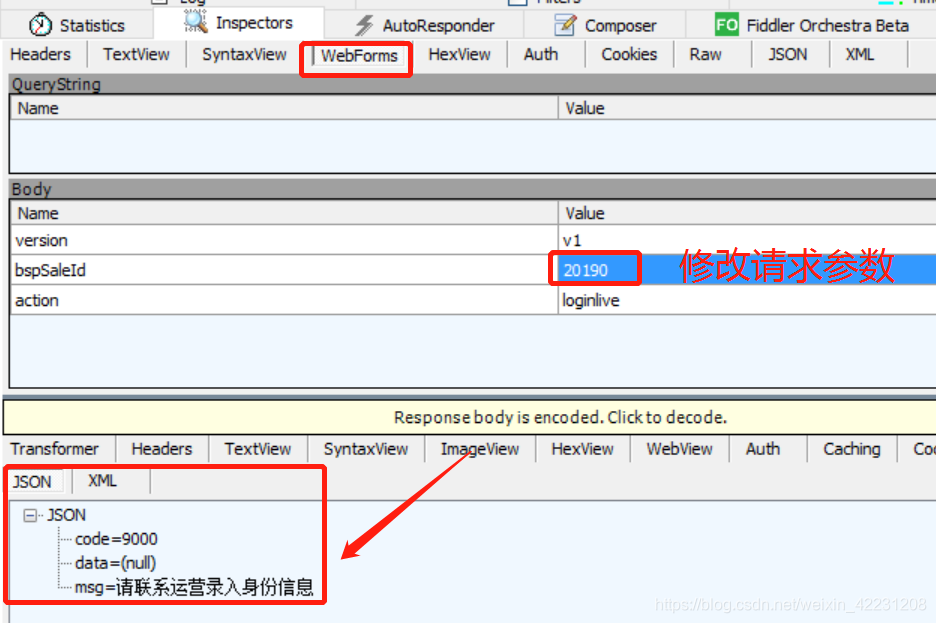Select the action name cell

[284, 300]
